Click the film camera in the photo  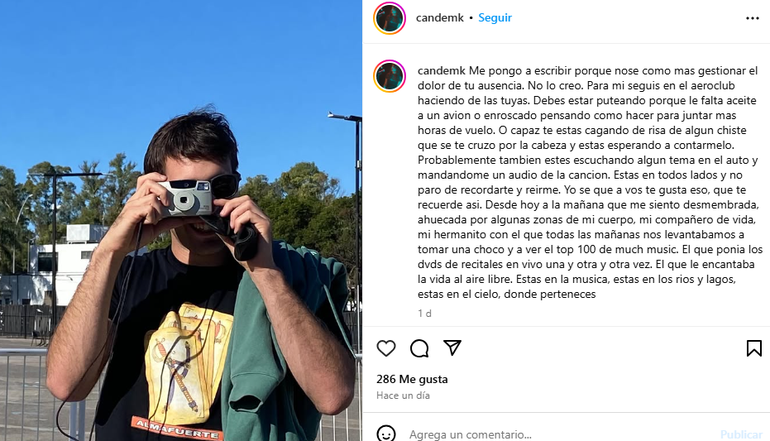click(185, 197)
